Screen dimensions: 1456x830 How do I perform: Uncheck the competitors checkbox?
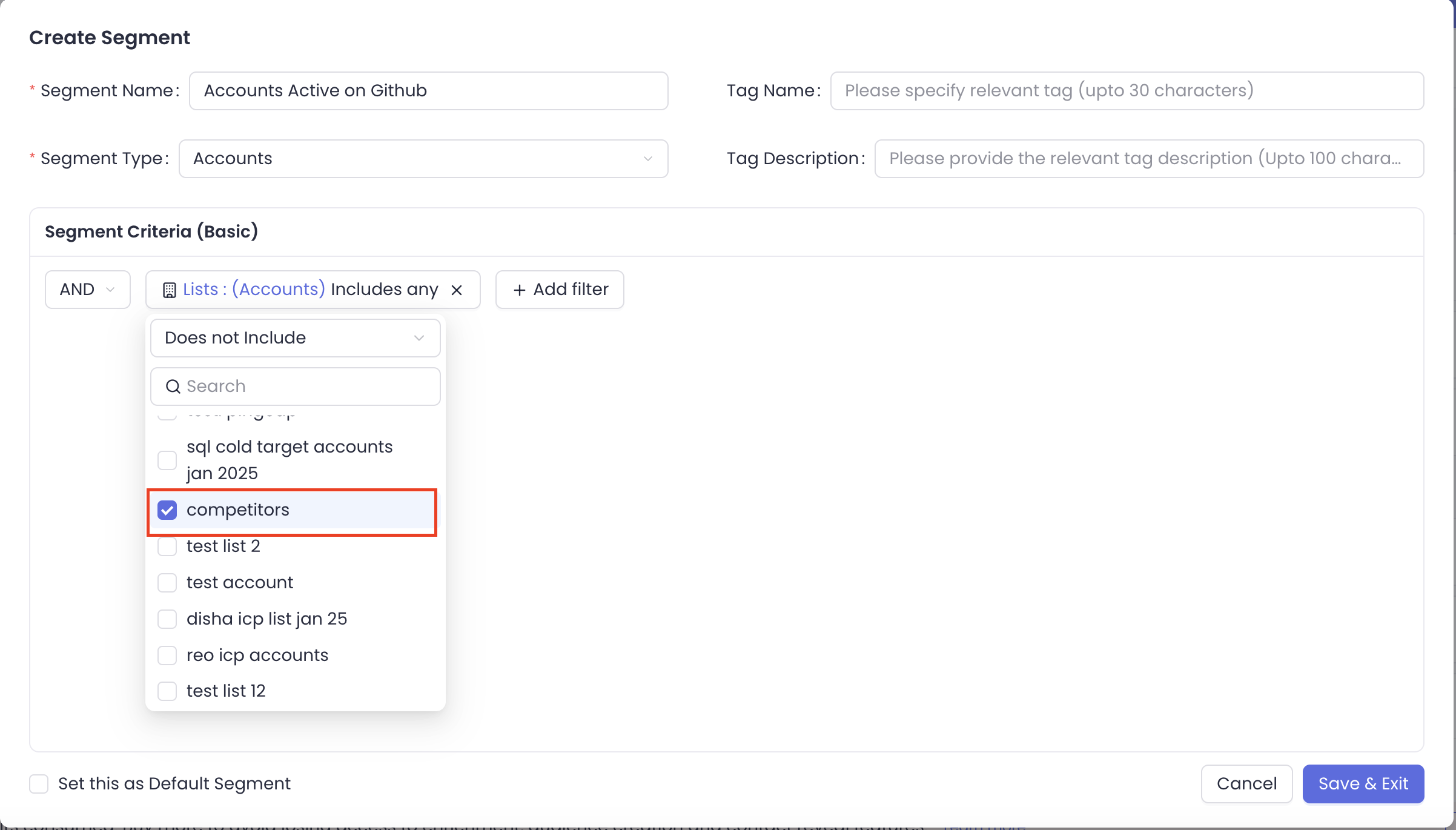click(167, 510)
